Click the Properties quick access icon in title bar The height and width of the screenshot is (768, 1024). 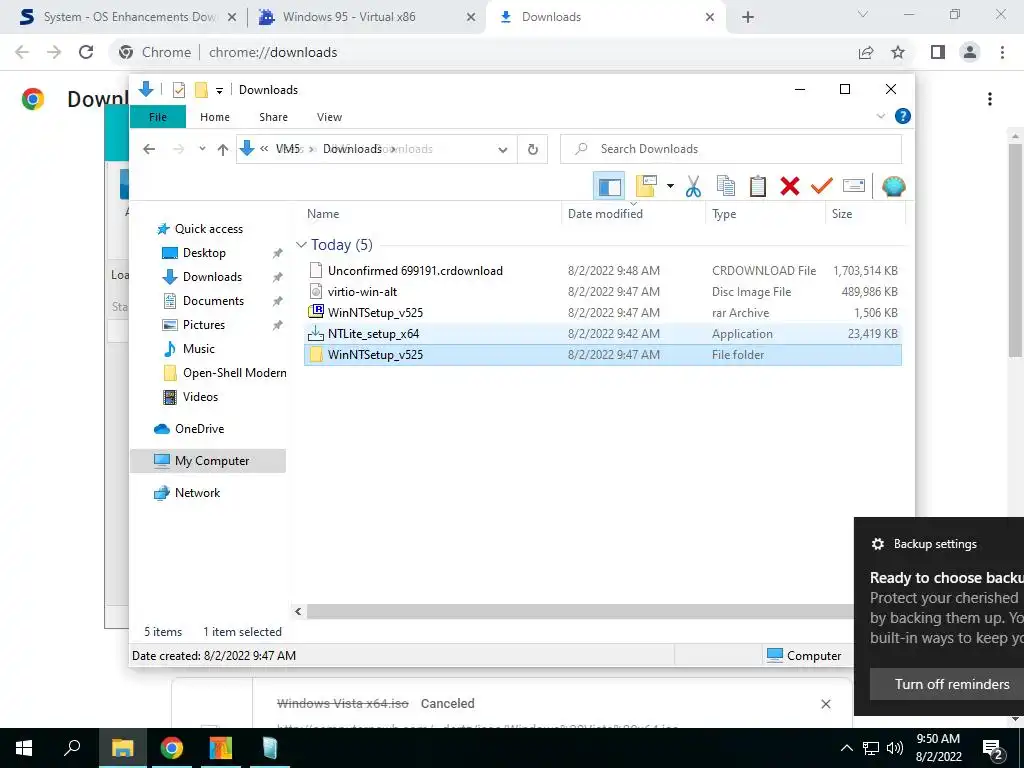point(179,89)
